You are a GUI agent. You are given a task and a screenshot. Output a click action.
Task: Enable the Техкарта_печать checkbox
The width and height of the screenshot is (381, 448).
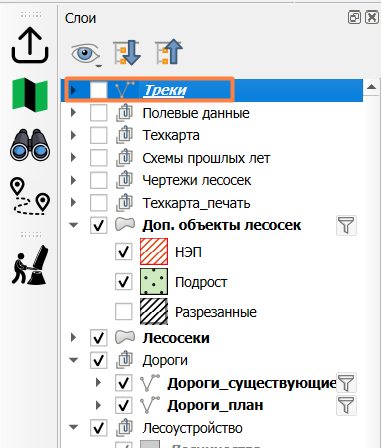99,203
